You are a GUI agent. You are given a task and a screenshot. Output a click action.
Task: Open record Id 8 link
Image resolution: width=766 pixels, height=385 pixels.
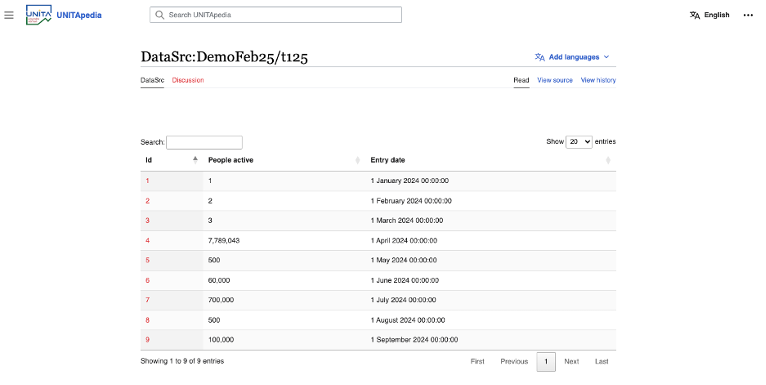tap(148, 320)
